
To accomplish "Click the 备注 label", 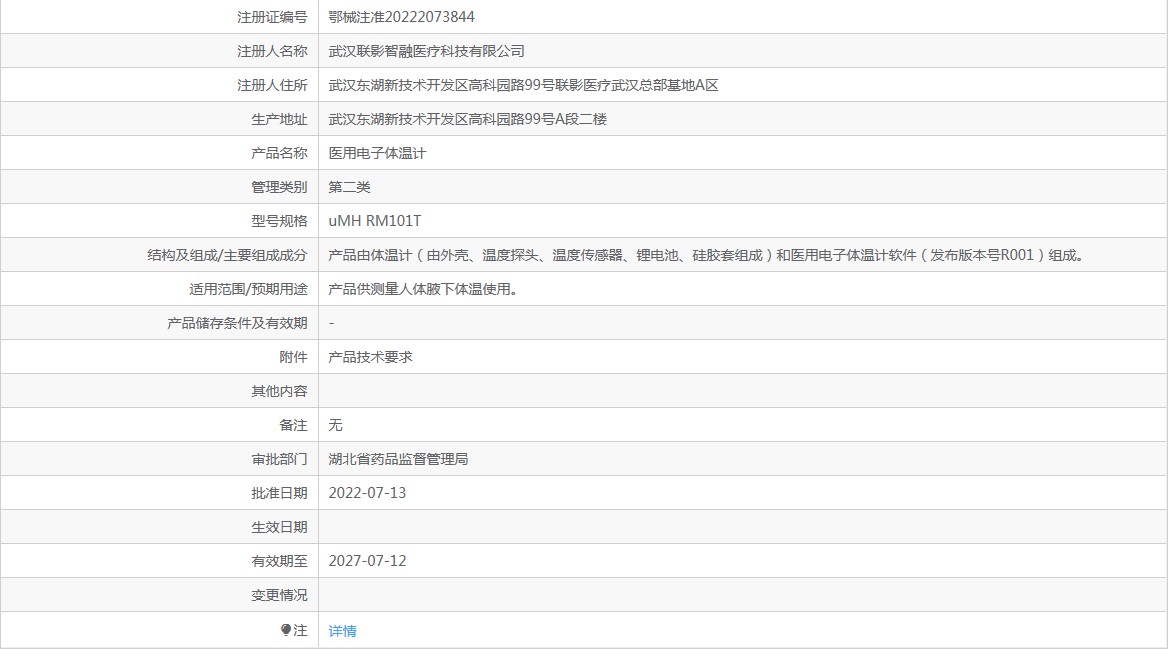I will click(x=293, y=425).
